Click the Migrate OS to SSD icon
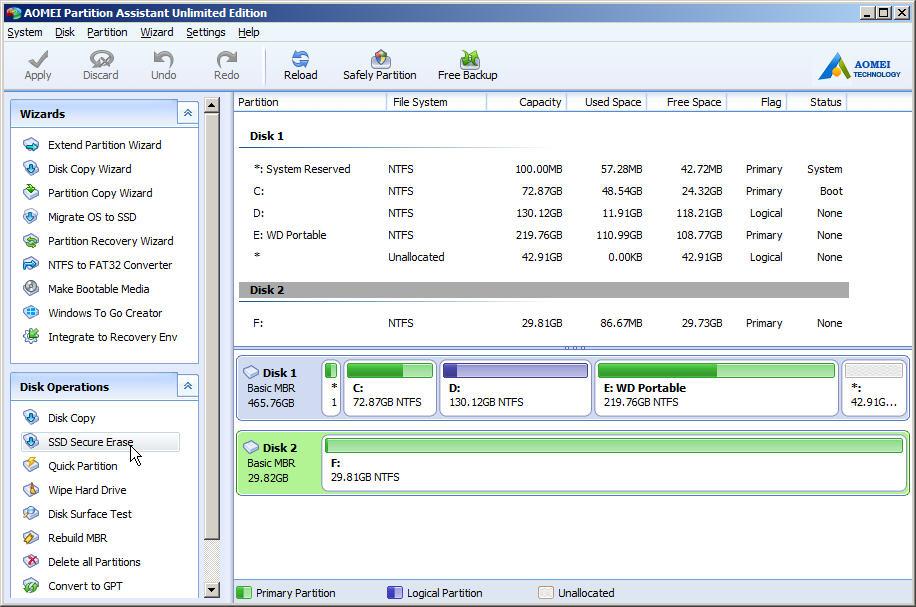This screenshot has height=607, width=916. (31, 216)
